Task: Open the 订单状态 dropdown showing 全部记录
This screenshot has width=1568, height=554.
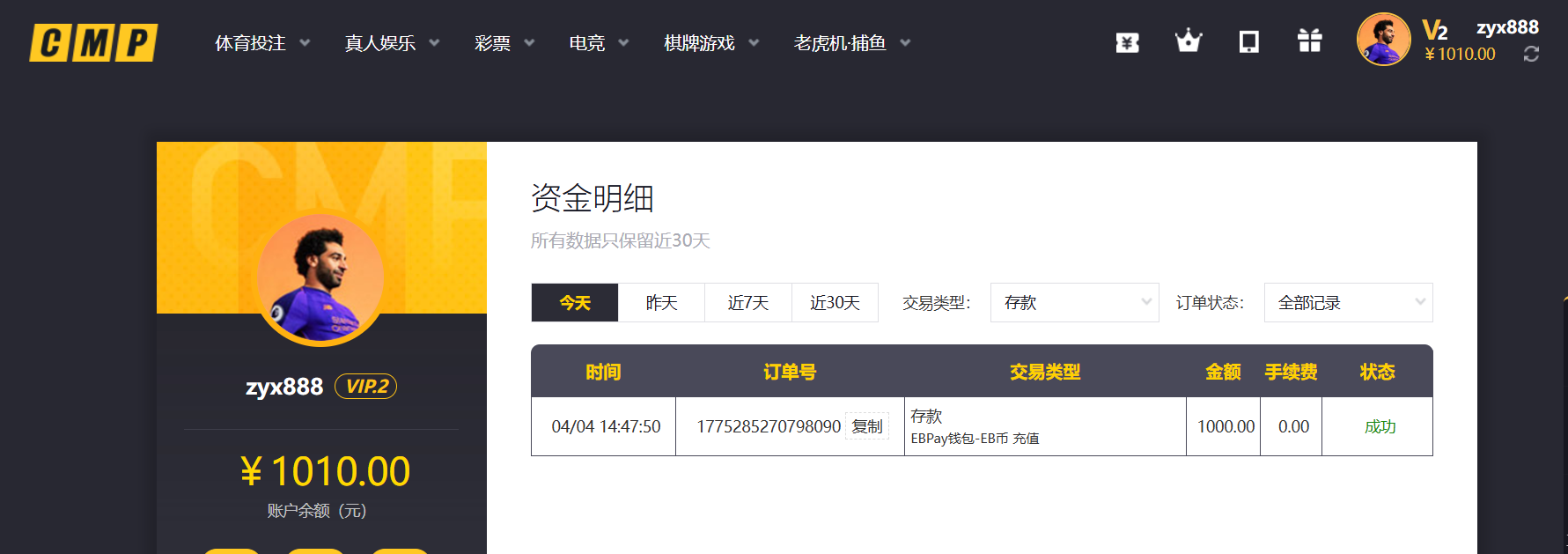Action: pos(1348,303)
